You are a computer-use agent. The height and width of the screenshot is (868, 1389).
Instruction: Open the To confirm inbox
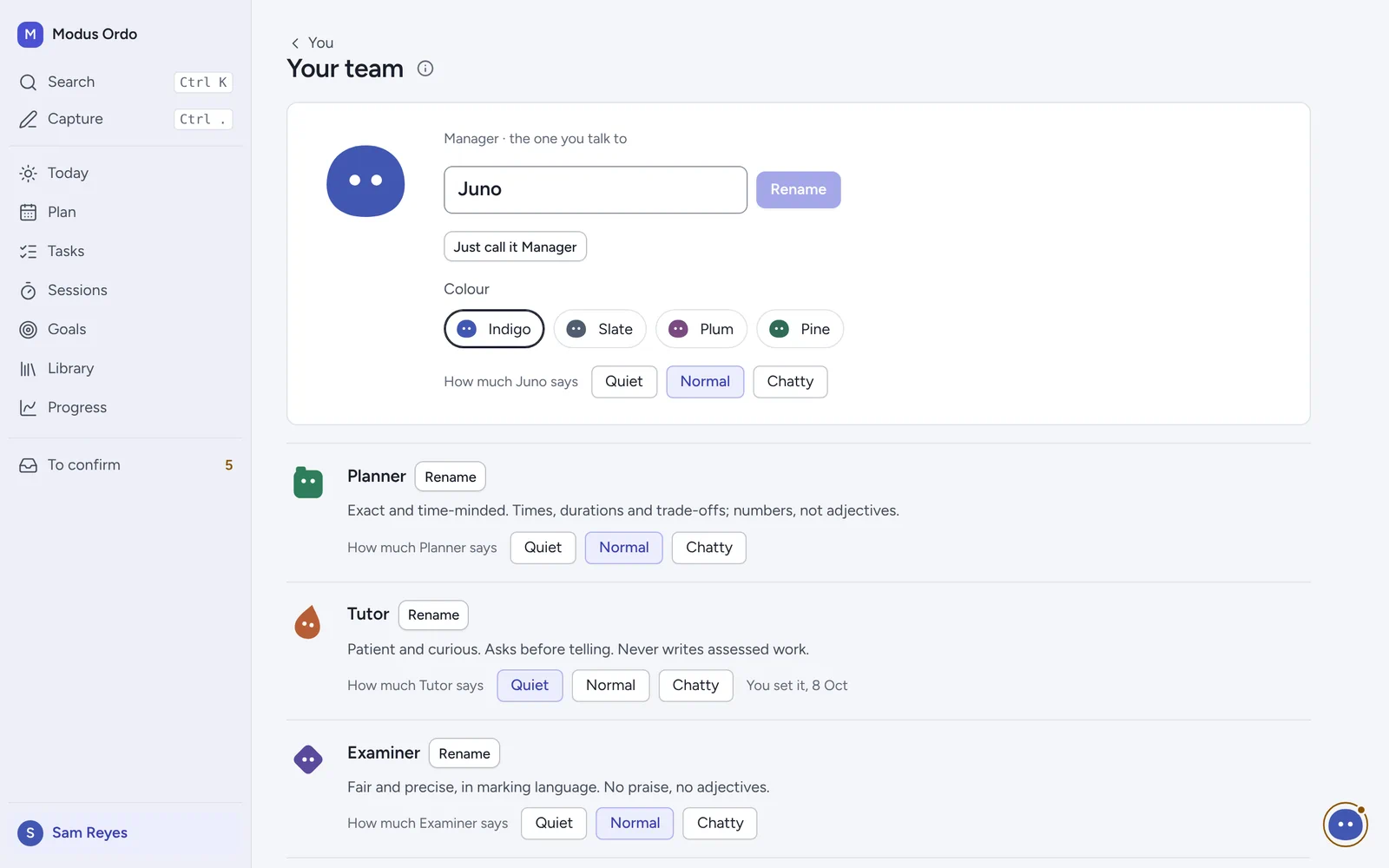pos(125,465)
